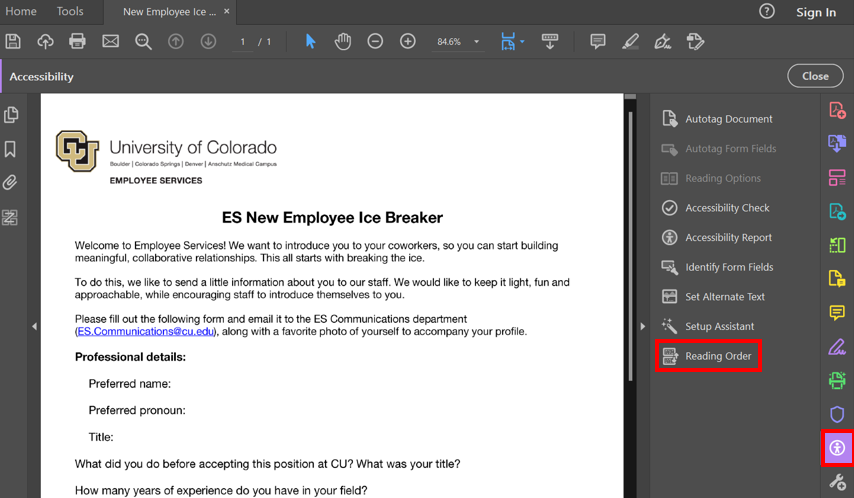This screenshot has width=854, height=498.
Task: Click the ES New Employee Ice Breaker heading
Action: (x=332, y=217)
